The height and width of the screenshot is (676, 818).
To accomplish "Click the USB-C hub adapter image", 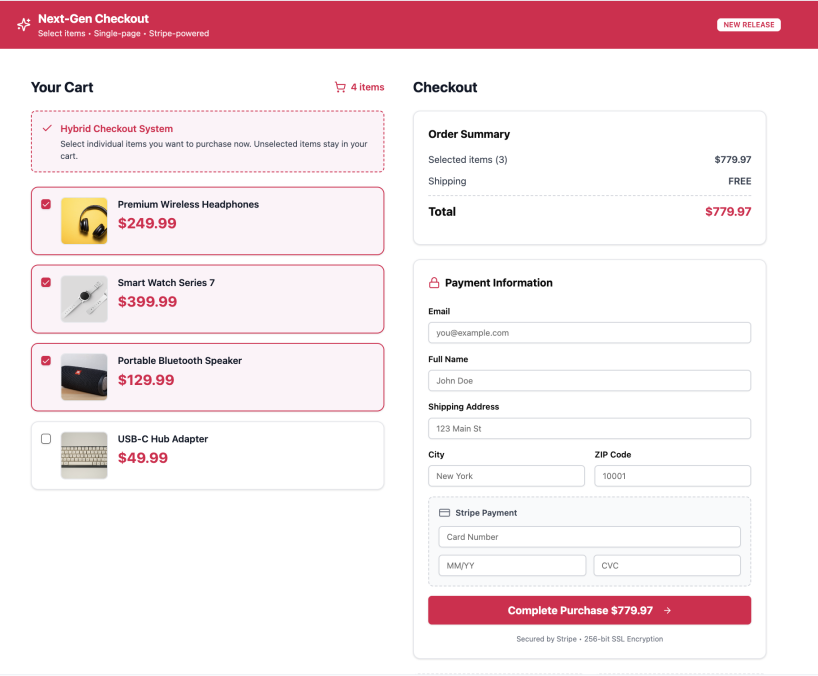I will (84, 455).
